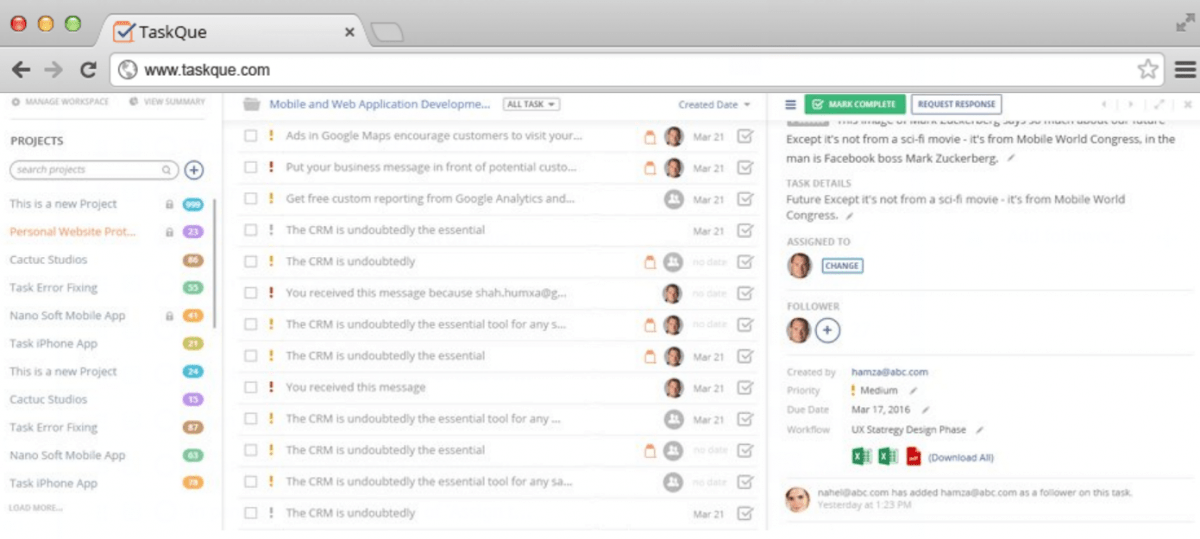Open Manage Workspace
The height and width of the screenshot is (539, 1200).
pyautogui.click(x=59, y=102)
